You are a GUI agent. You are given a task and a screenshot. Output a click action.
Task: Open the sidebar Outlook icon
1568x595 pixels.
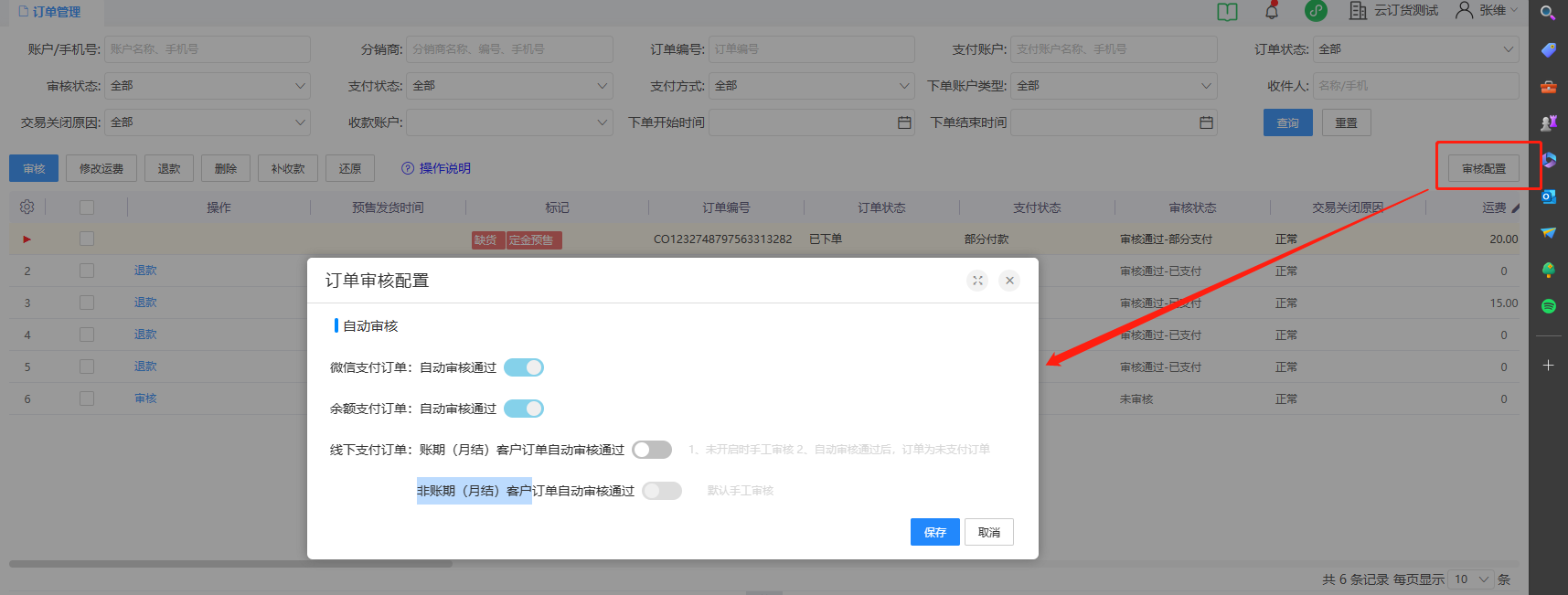coord(1548,197)
